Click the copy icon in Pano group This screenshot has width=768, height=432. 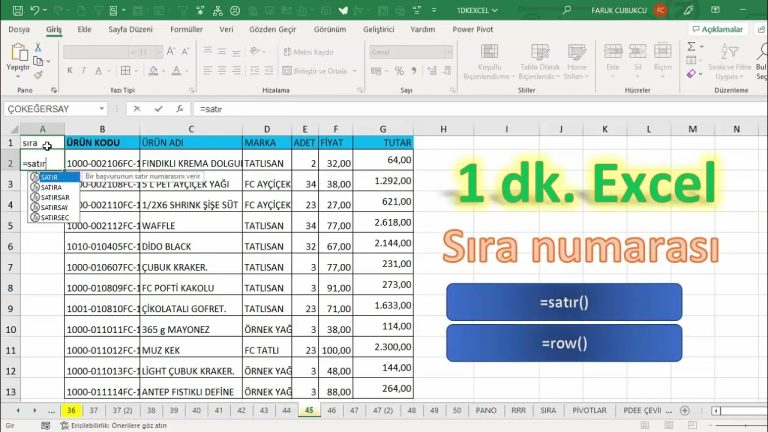click(x=38, y=61)
